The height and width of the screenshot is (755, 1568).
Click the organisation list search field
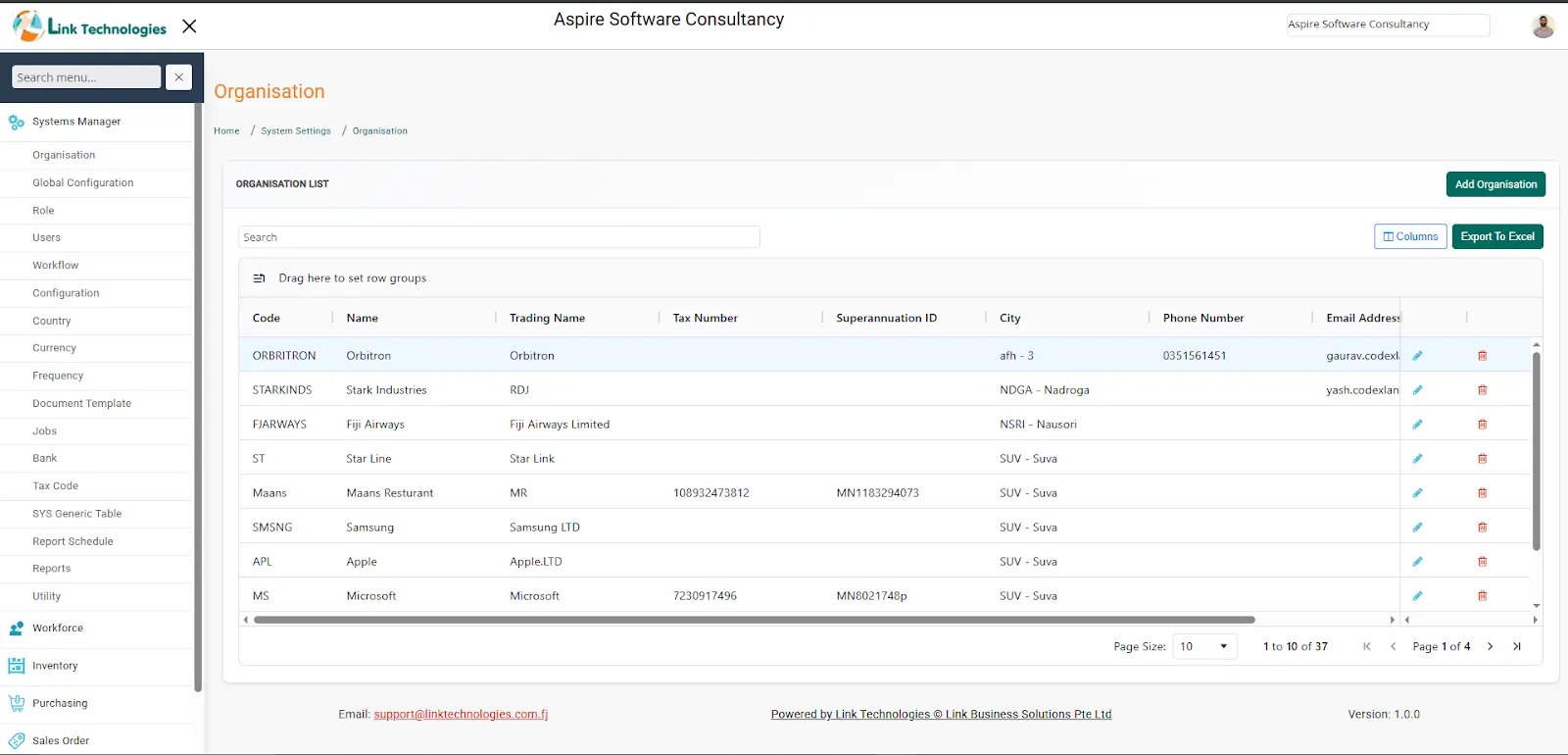point(499,237)
